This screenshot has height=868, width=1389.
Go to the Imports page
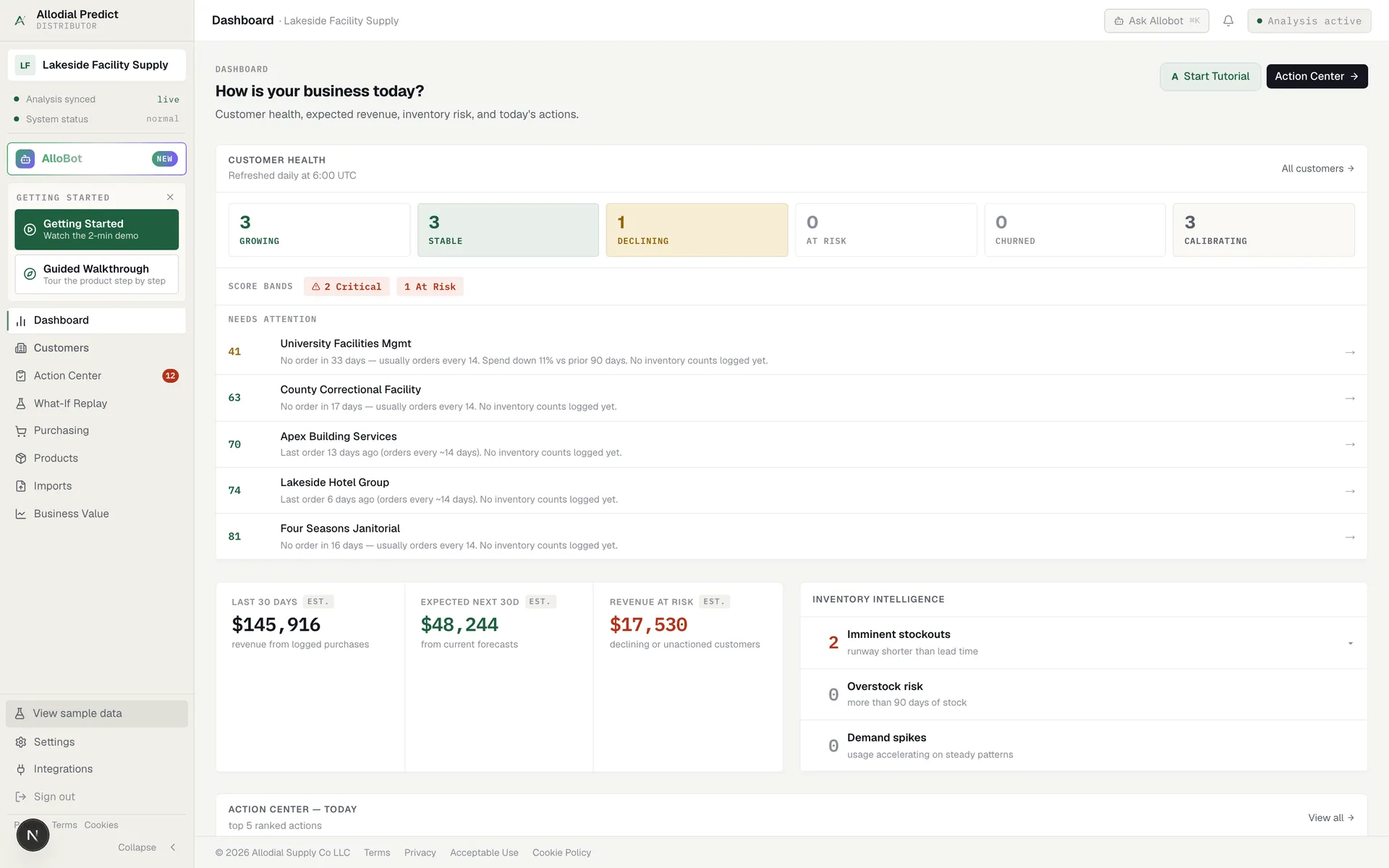[x=97, y=486]
